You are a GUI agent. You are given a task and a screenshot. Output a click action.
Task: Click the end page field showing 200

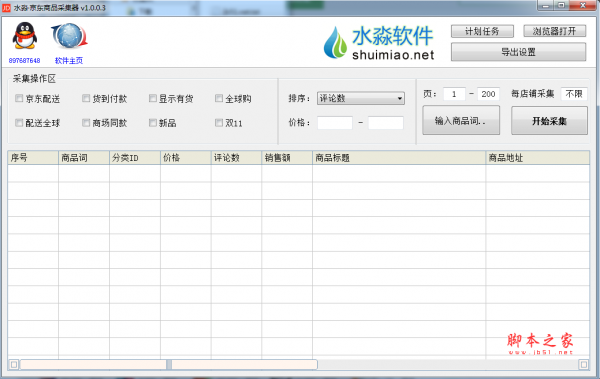(488, 94)
